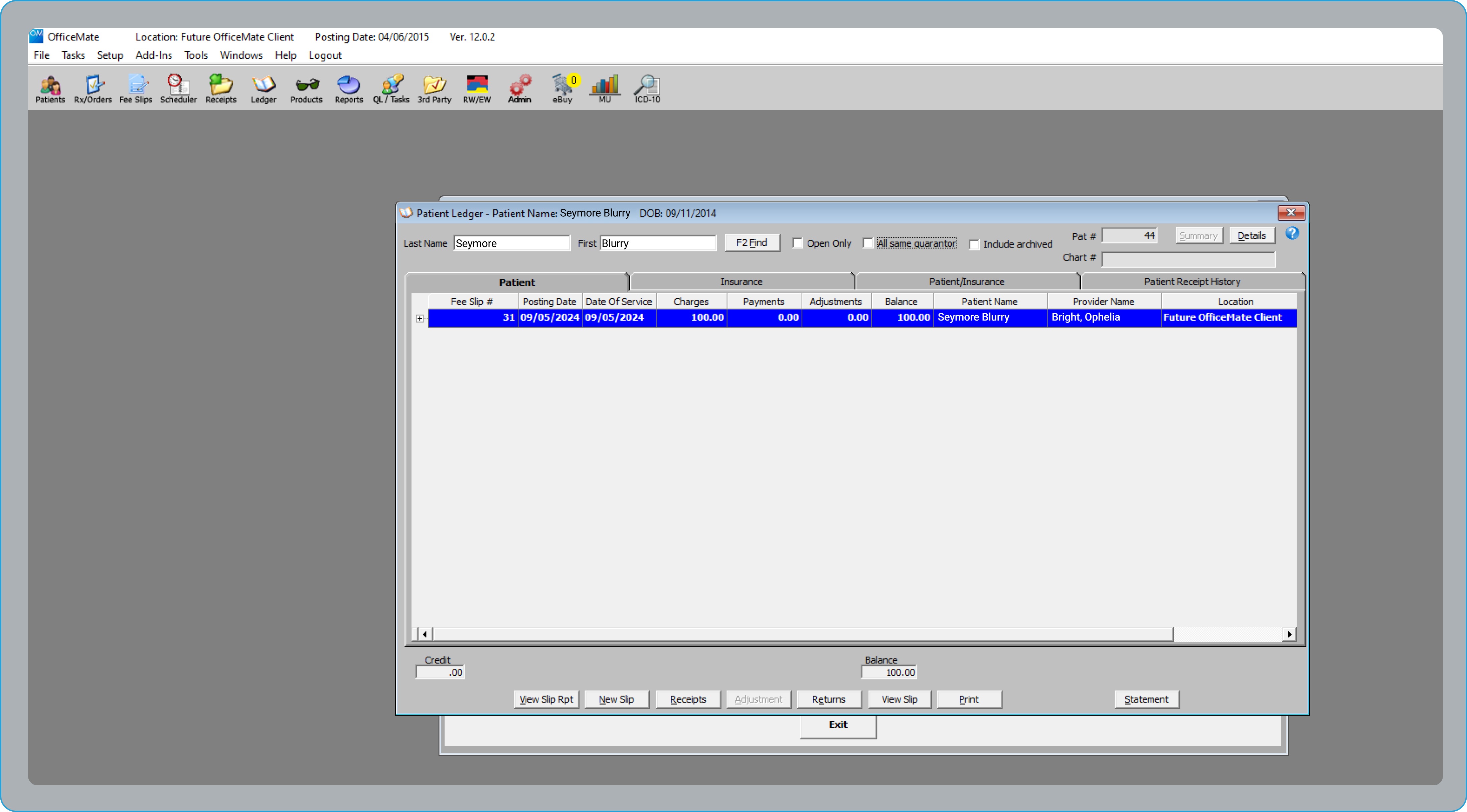Screen dimensions: 1467x812
Task: Open the Rx/Orders toolbar icon
Action: click(93, 89)
